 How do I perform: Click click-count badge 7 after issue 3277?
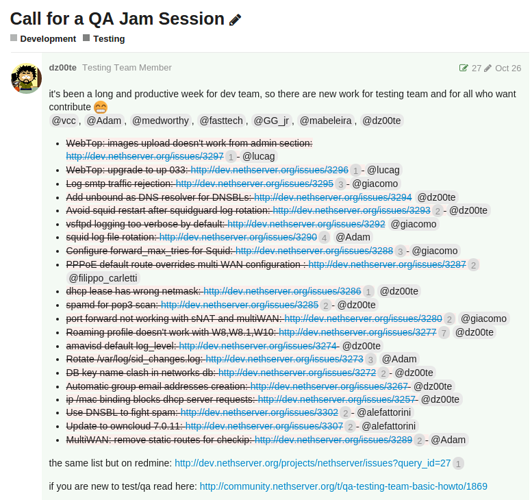[x=443, y=333]
